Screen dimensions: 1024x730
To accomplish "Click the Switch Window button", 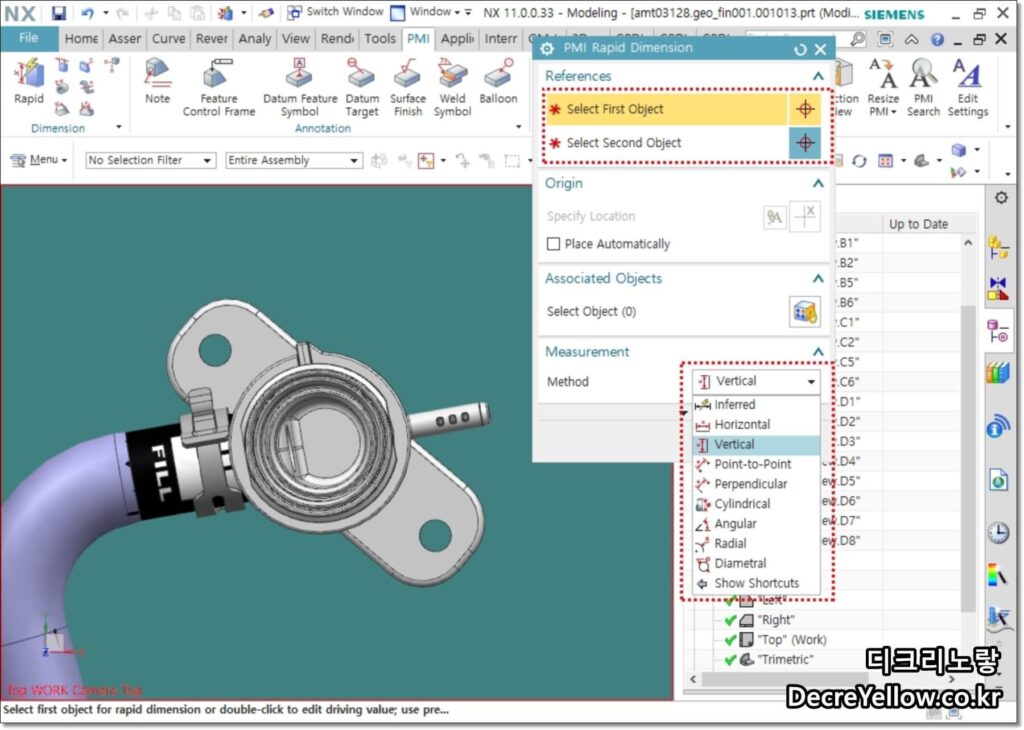I will coord(336,12).
